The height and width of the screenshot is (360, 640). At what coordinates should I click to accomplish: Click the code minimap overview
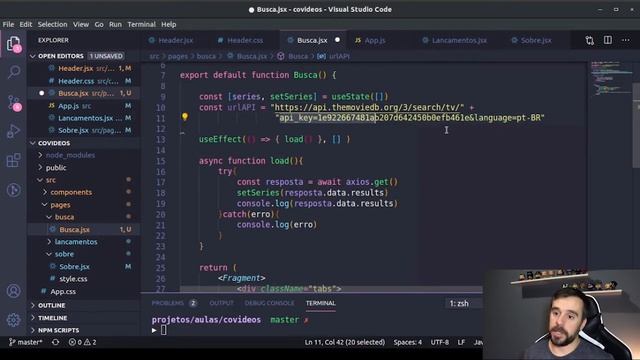click(x=610, y=80)
